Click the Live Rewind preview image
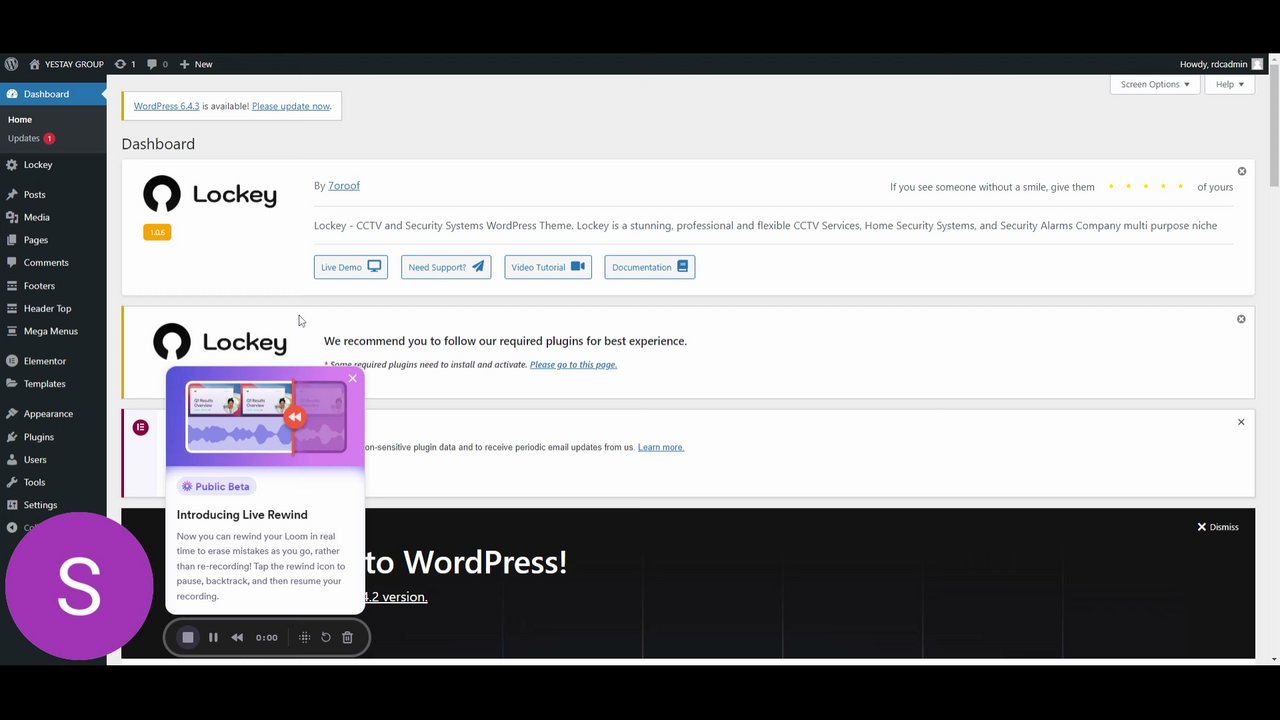Screen dimensions: 1280x720 tap(266, 416)
